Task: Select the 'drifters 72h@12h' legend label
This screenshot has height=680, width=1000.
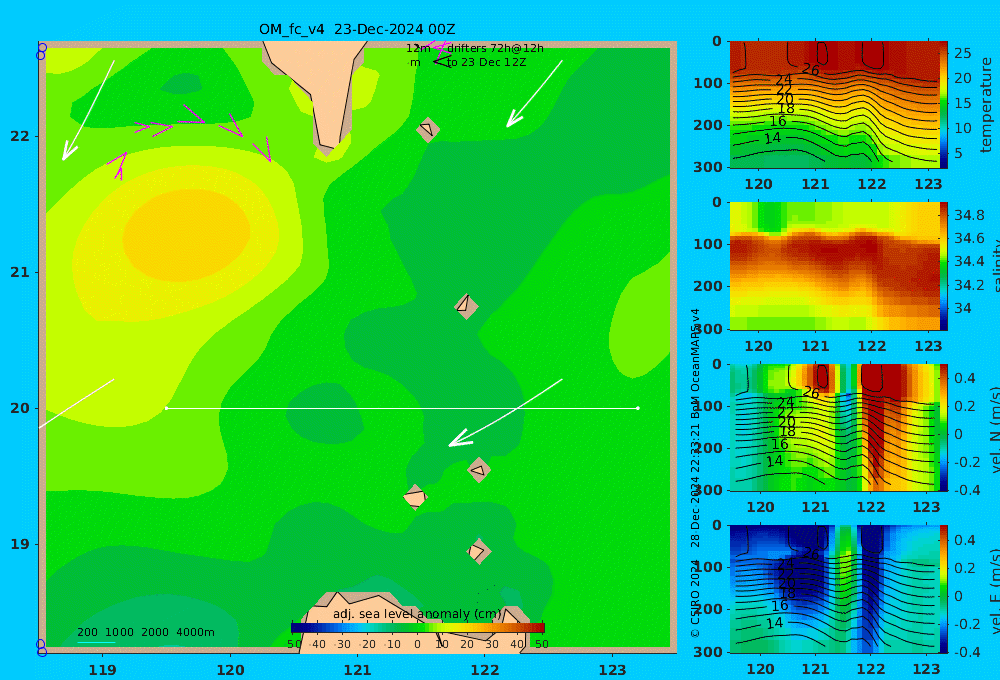Action: [x=495, y=48]
